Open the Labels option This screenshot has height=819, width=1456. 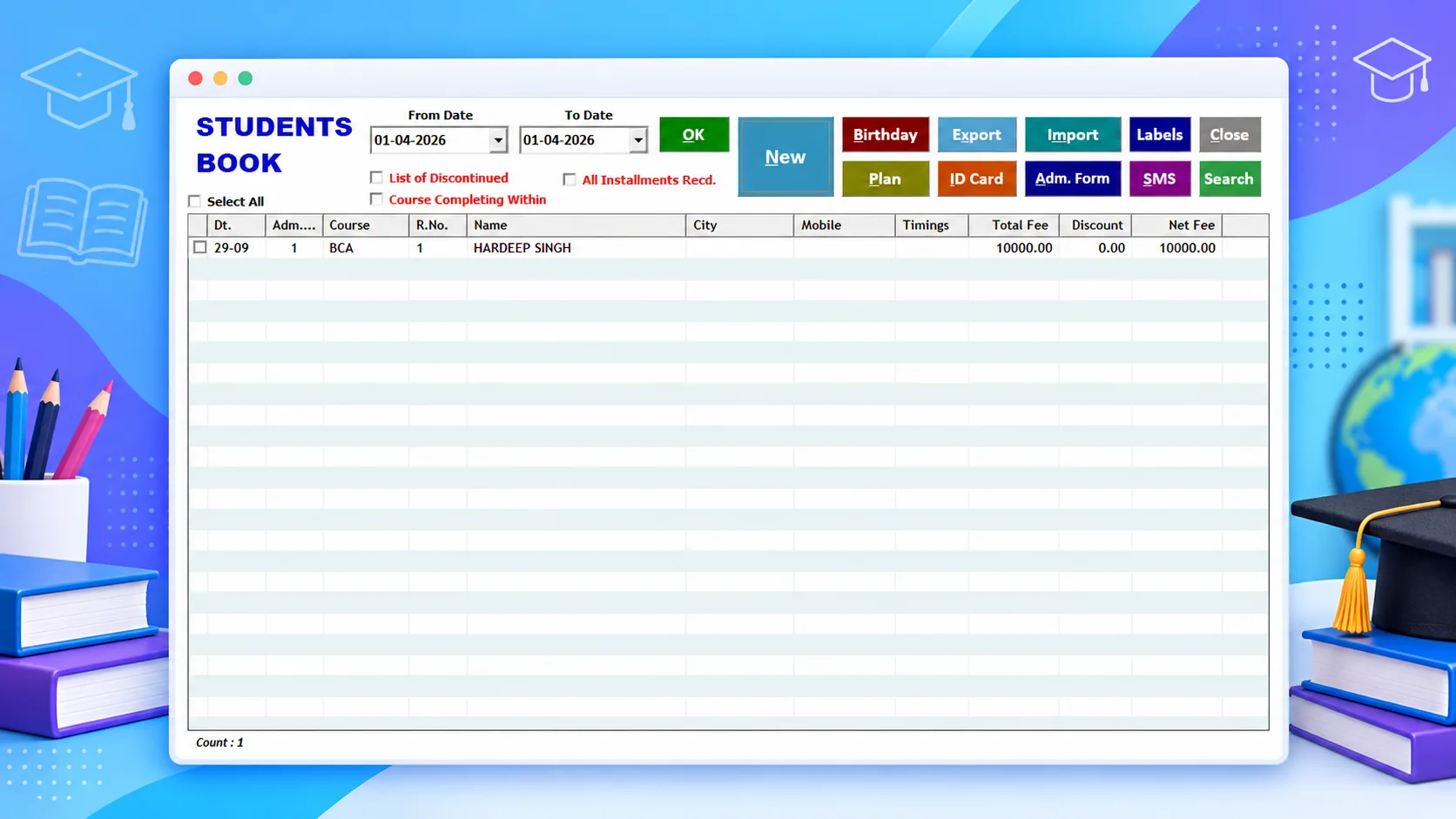click(1159, 135)
